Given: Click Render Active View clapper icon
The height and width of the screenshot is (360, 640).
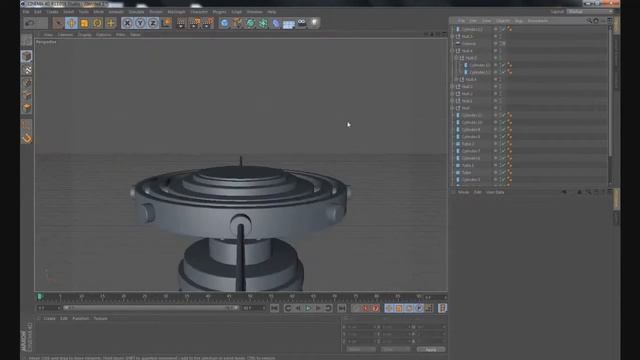Looking at the screenshot, I should click(181, 23).
